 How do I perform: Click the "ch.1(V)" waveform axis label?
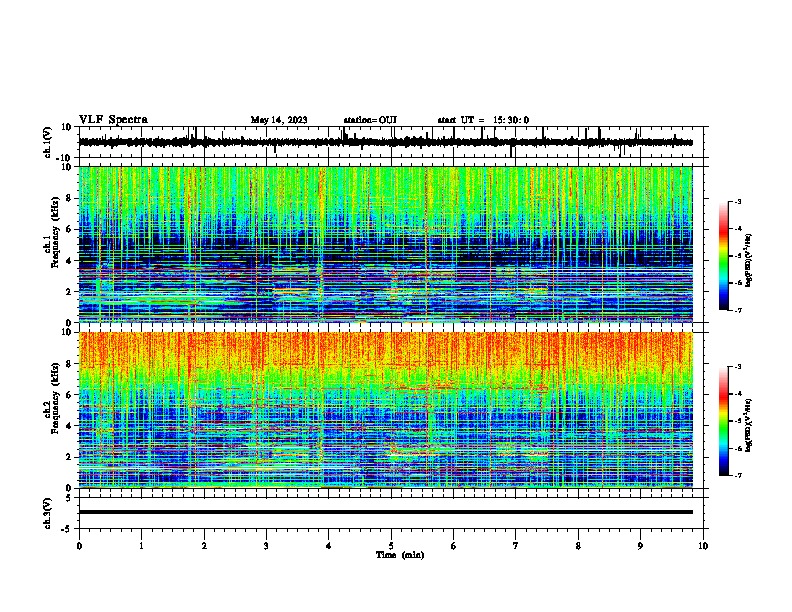(x=48, y=142)
